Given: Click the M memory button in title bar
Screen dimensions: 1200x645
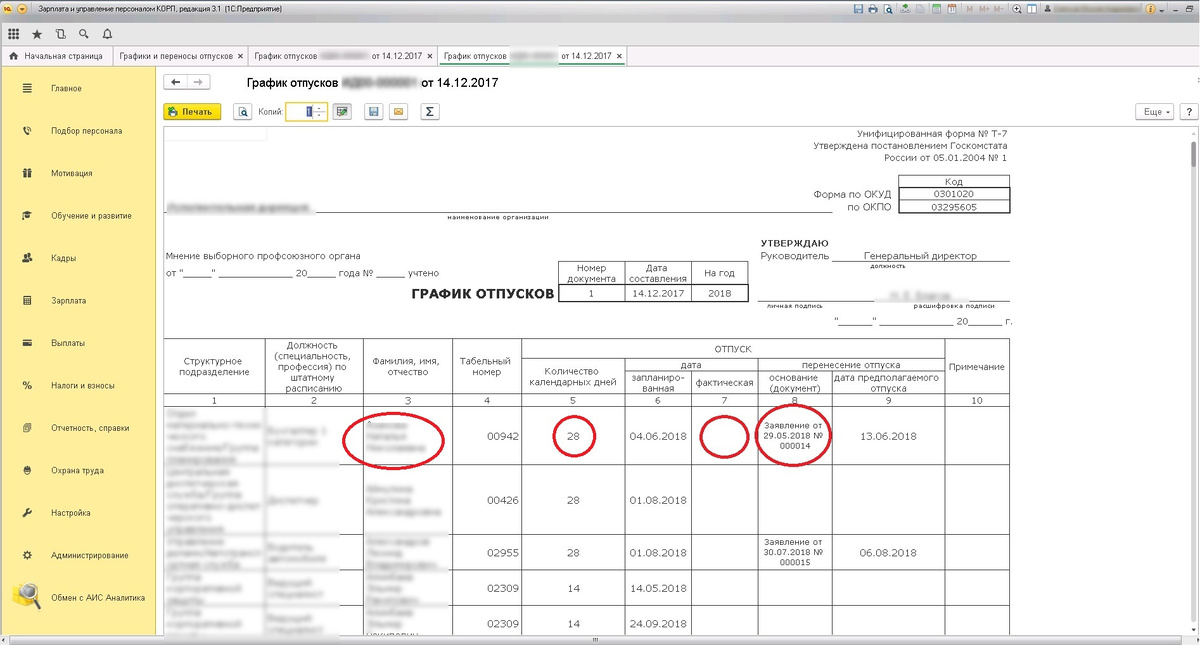Looking at the screenshot, I should pos(969,9).
